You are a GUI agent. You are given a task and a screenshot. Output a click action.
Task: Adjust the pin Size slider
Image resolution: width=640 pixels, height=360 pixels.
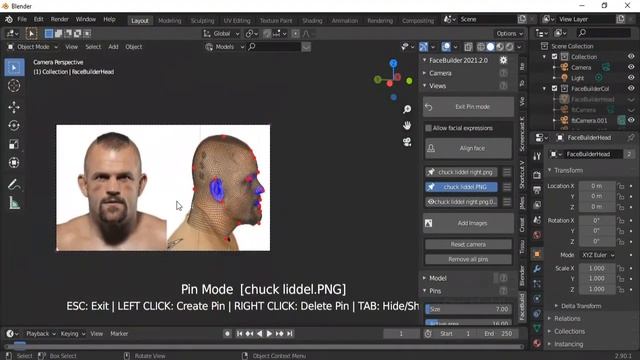[x=468, y=309]
